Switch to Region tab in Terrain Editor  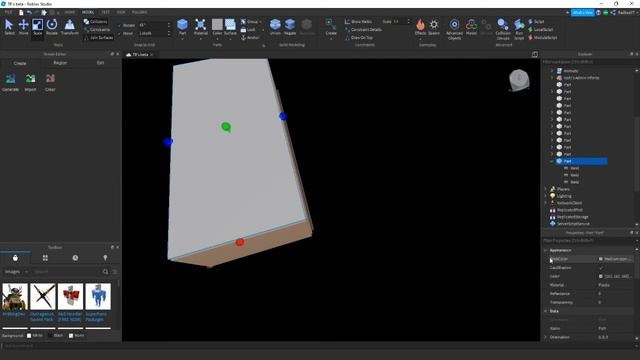[60, 63]
